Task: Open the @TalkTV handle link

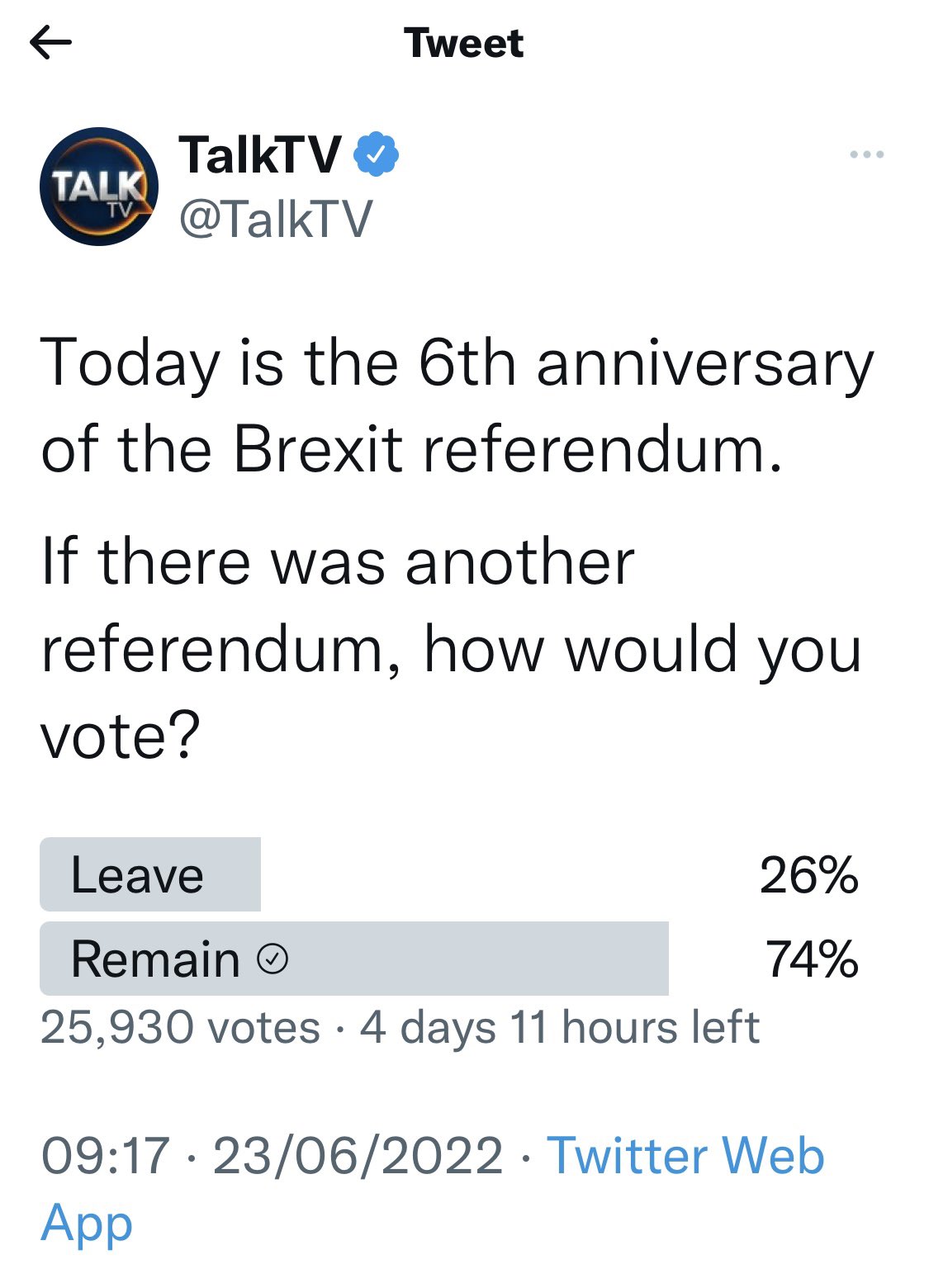Action: (x=276, y=219)
